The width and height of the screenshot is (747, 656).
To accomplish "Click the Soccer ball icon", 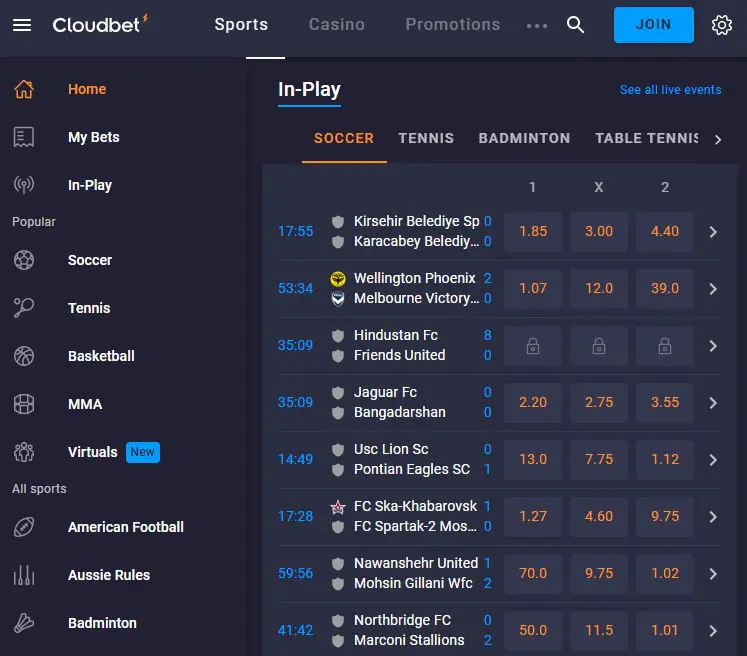I will [x=24, y=260].
